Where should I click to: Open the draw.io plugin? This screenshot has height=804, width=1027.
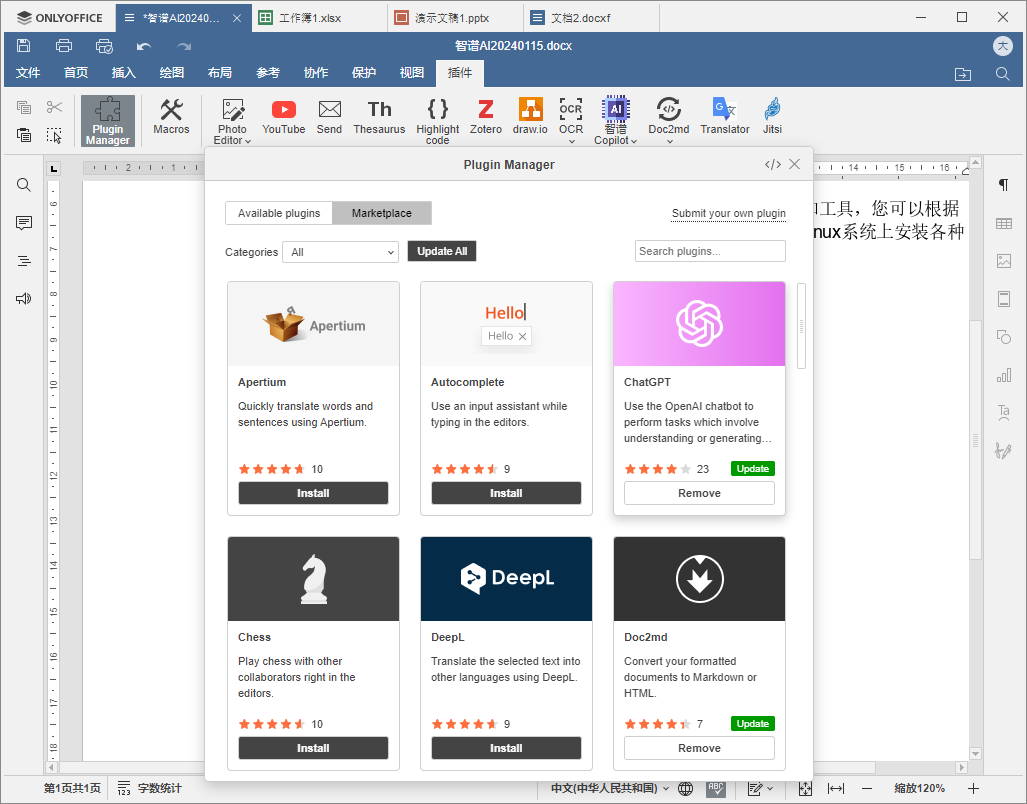coord(530,117)
